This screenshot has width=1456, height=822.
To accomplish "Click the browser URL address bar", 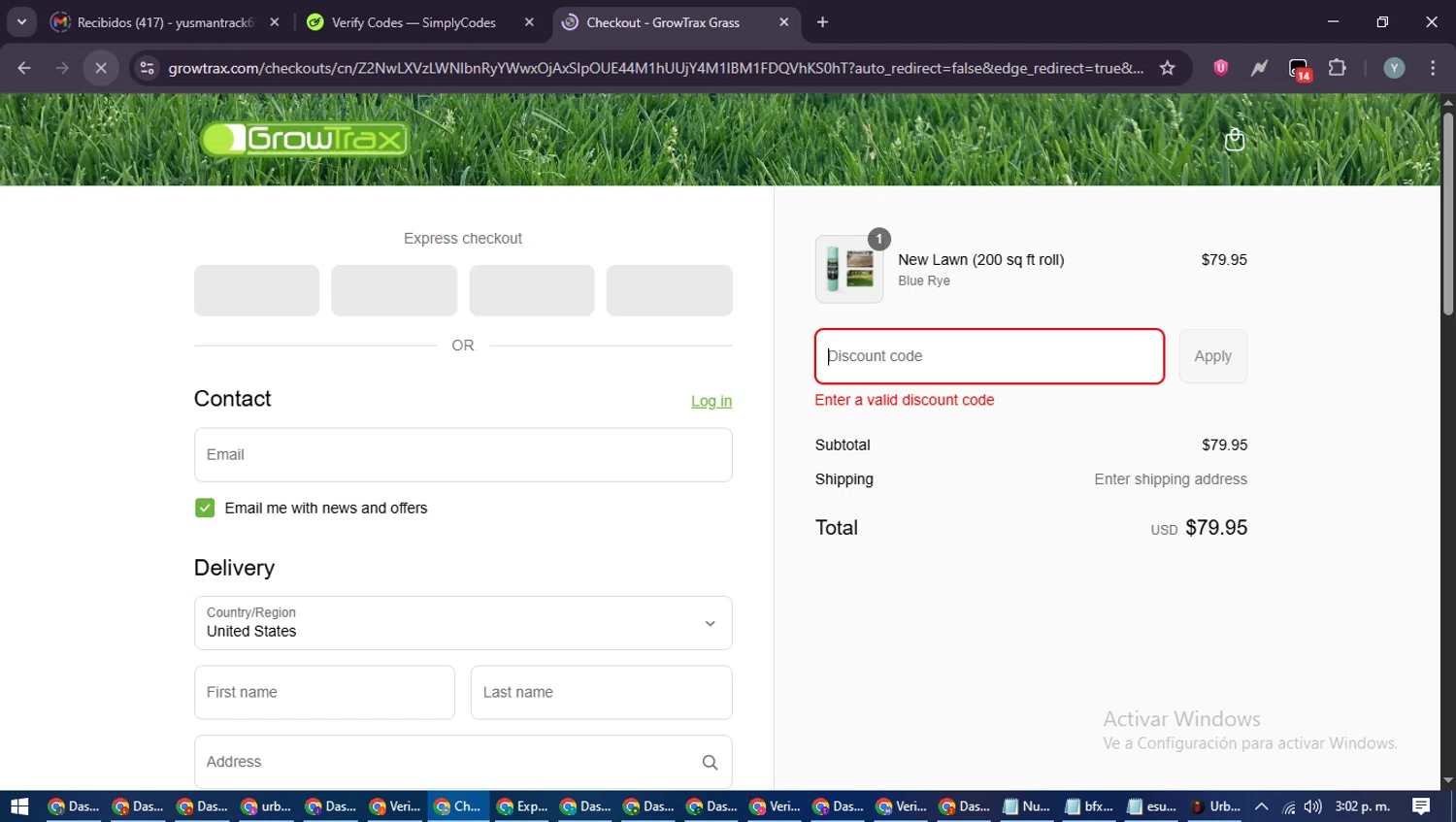I will (x=655, y=68).
